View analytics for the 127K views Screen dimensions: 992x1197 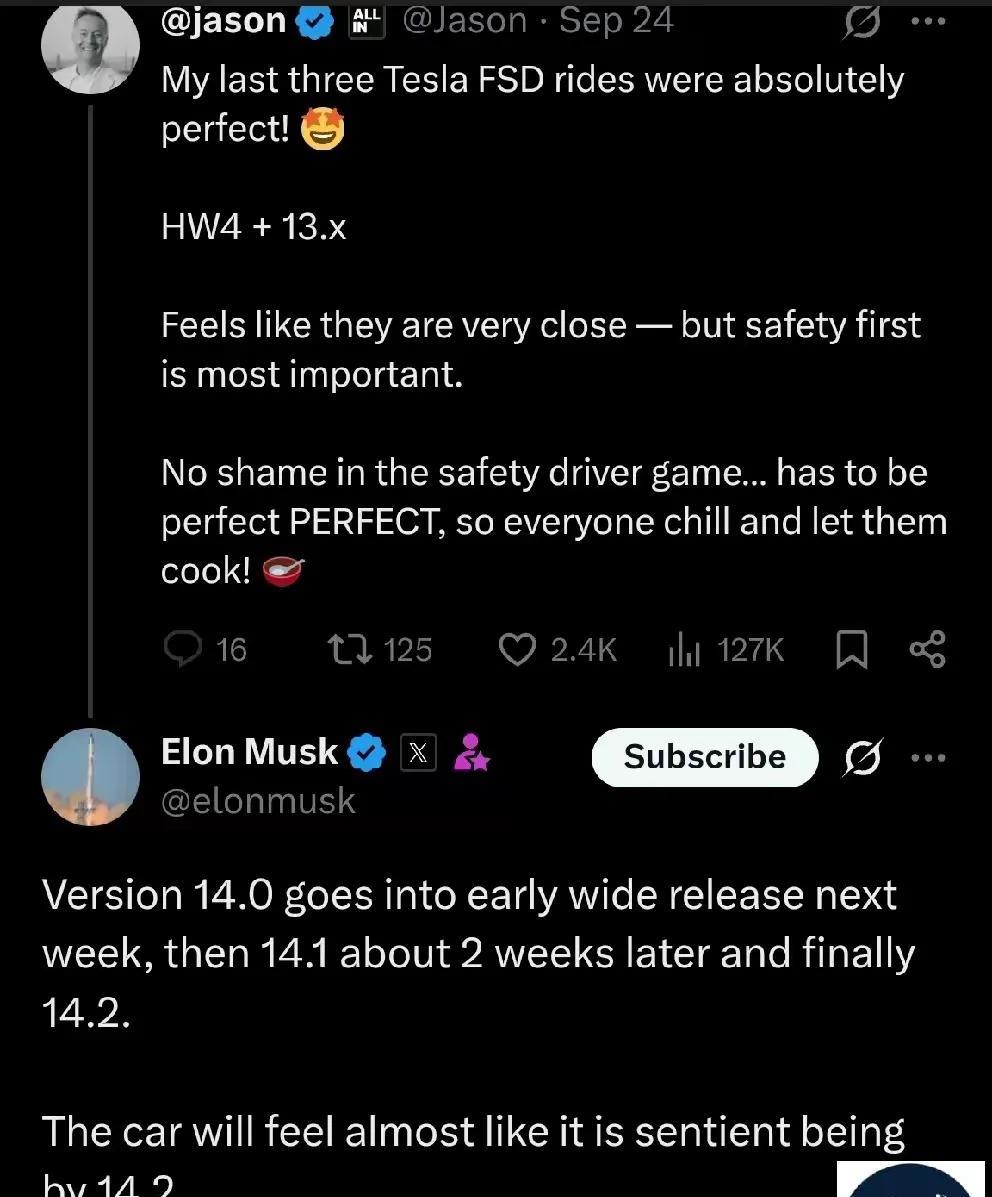pos(682,651)
